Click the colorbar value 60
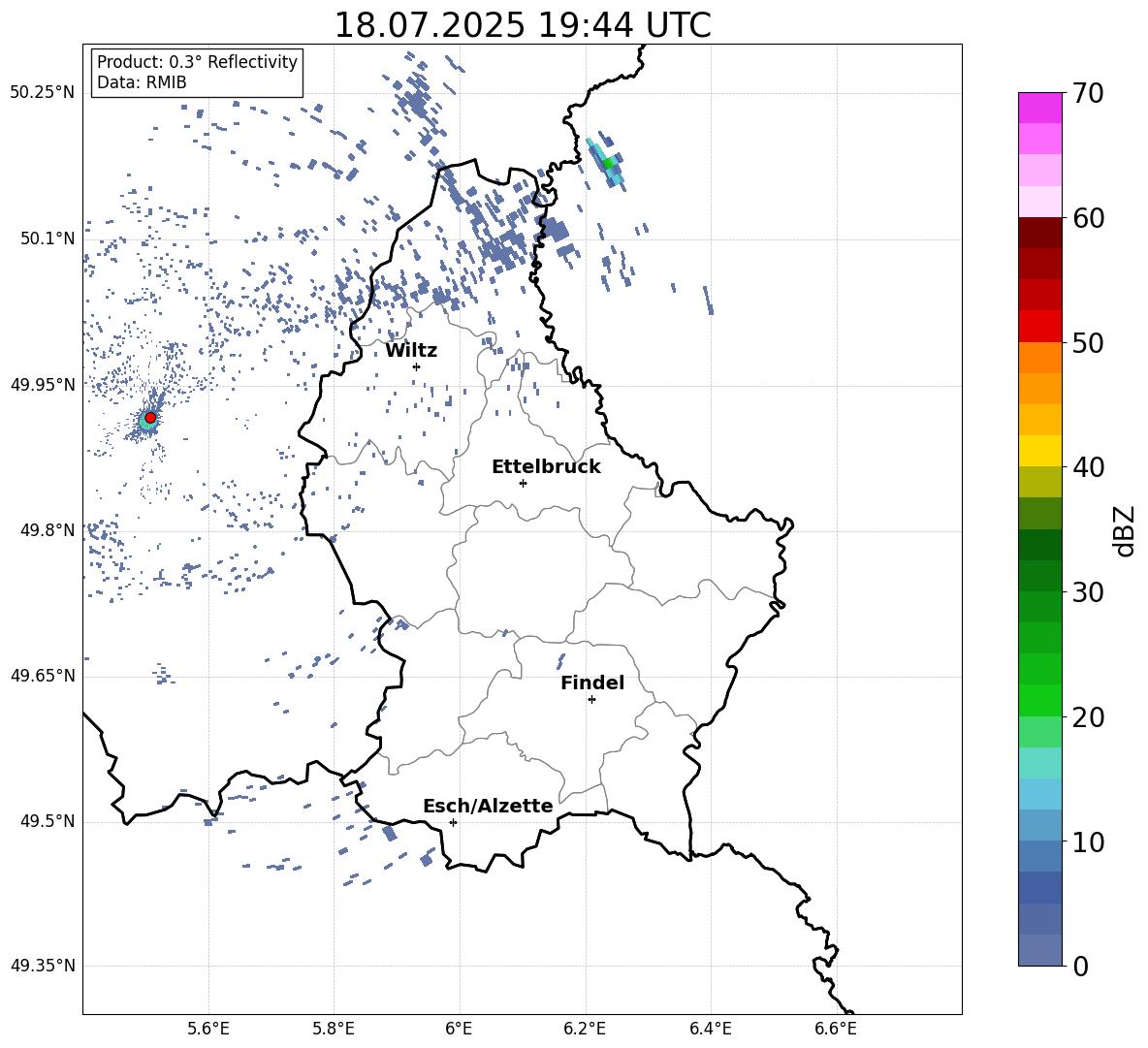This screenshot has width=1148, height=1048. coord(1088,218)
